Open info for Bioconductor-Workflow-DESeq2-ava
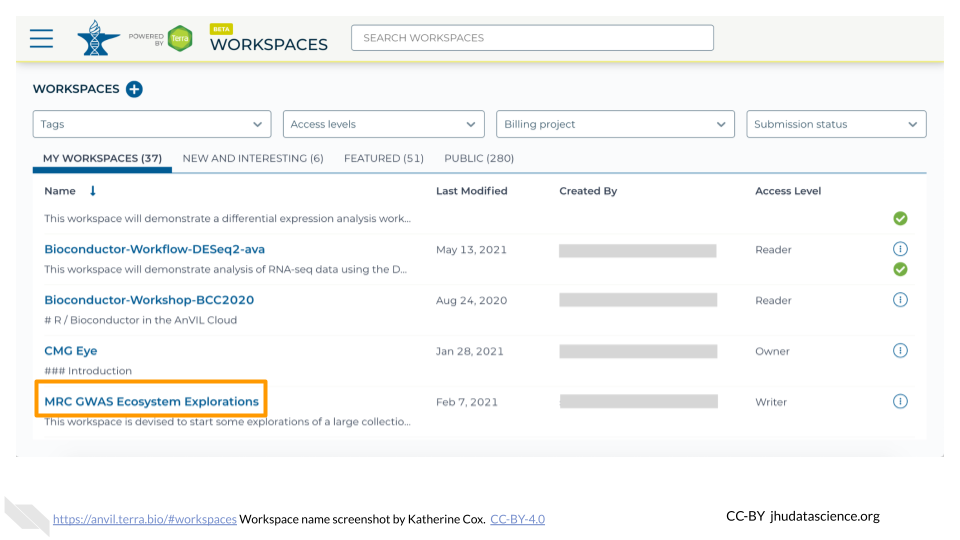The height and width of the screenshot is (540, 960). [900, 249]
